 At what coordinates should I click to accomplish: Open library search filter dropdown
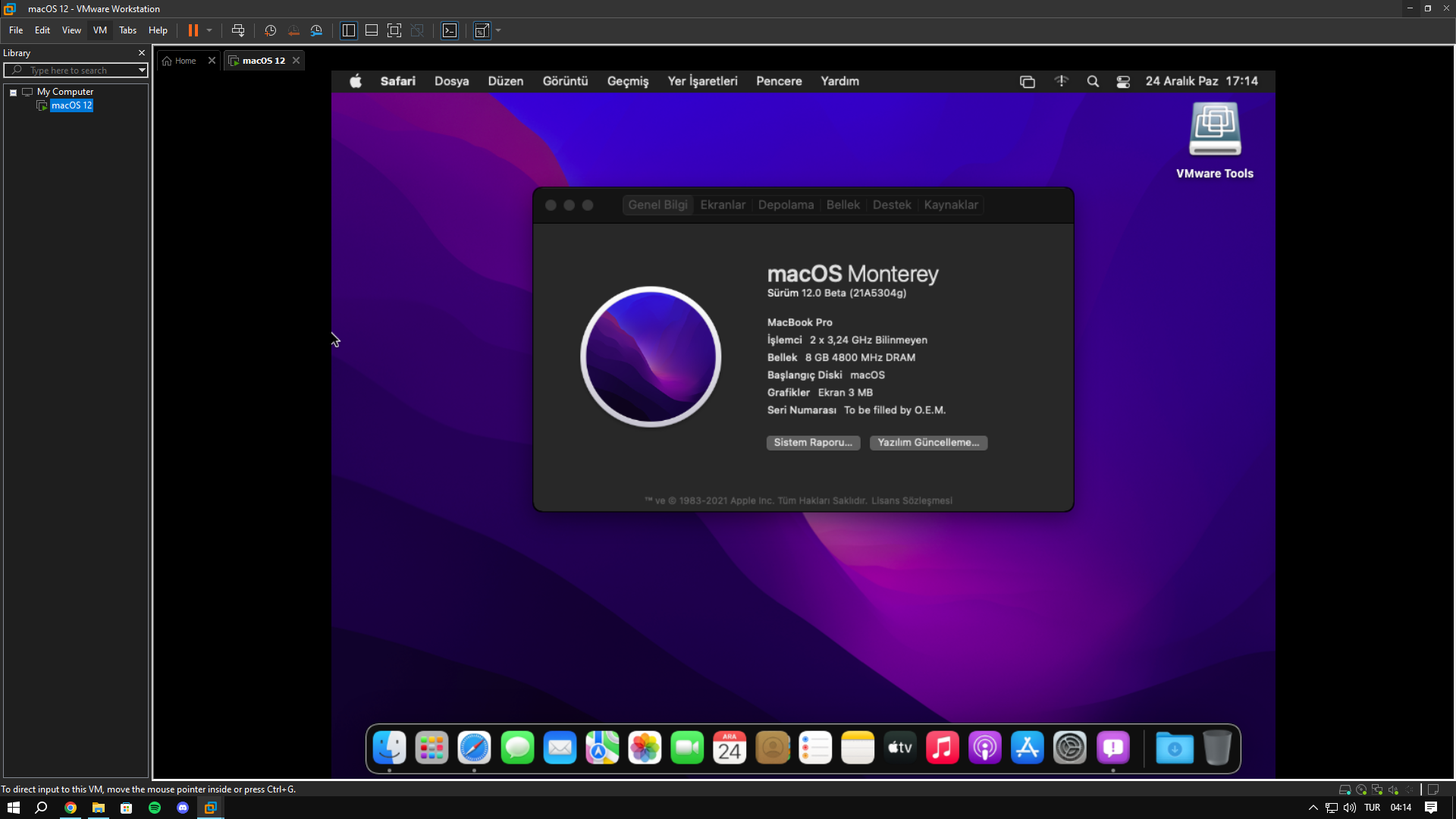pos(142,71)
